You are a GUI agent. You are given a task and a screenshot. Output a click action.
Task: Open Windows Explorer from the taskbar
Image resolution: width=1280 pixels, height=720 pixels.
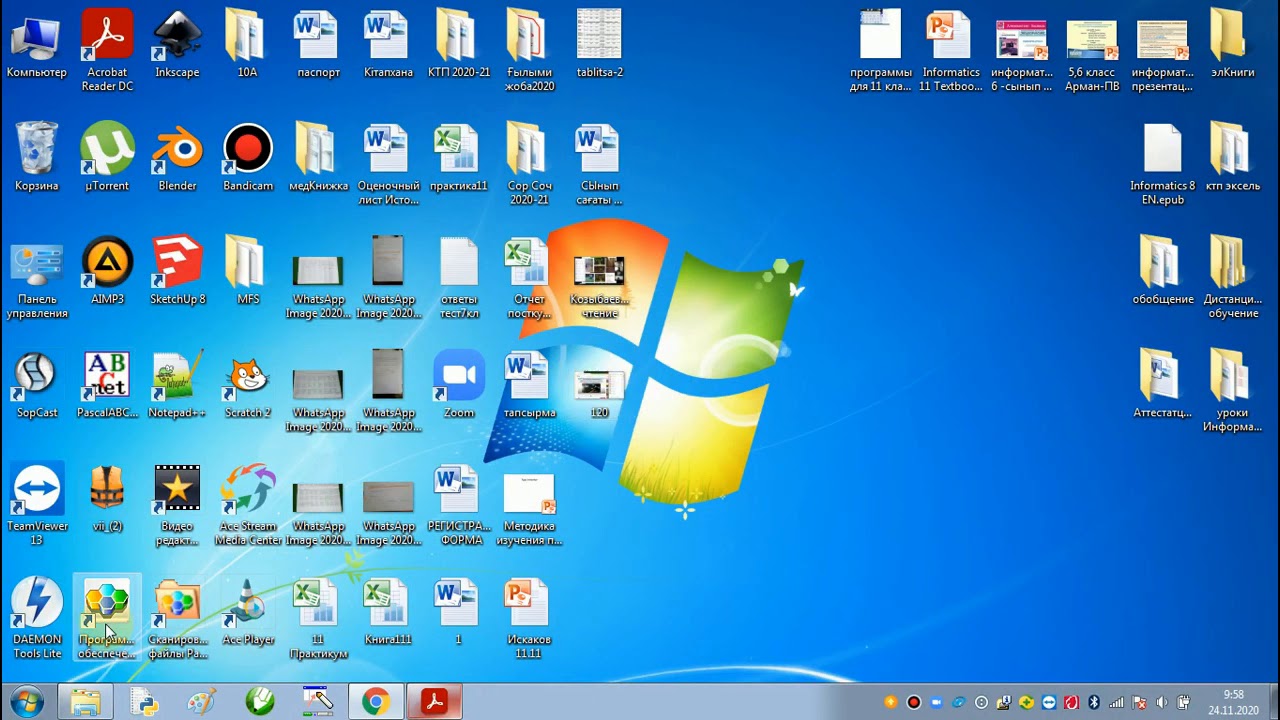[x=85, y=702]
